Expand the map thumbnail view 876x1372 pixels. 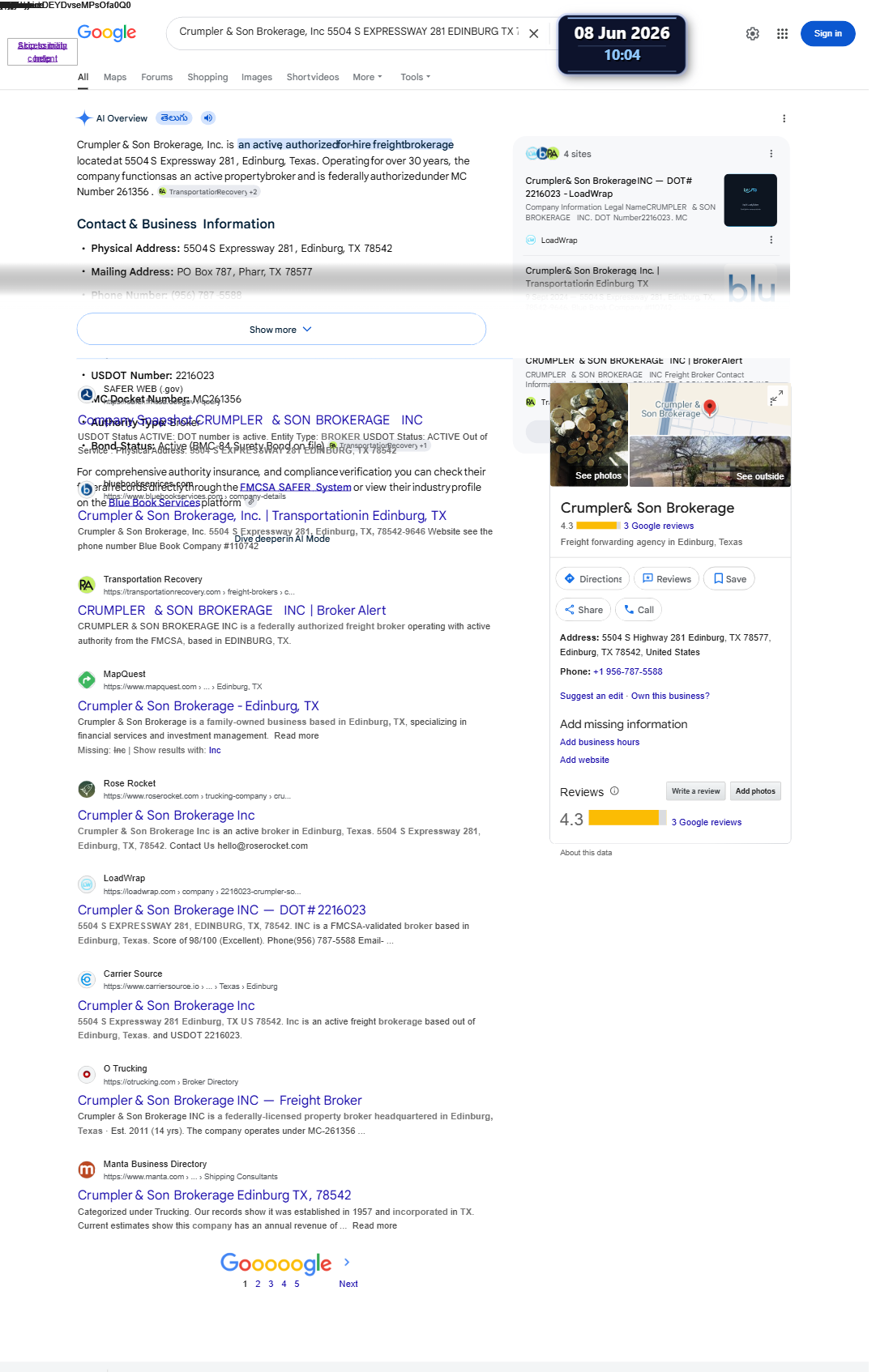[x=776, y=397]
